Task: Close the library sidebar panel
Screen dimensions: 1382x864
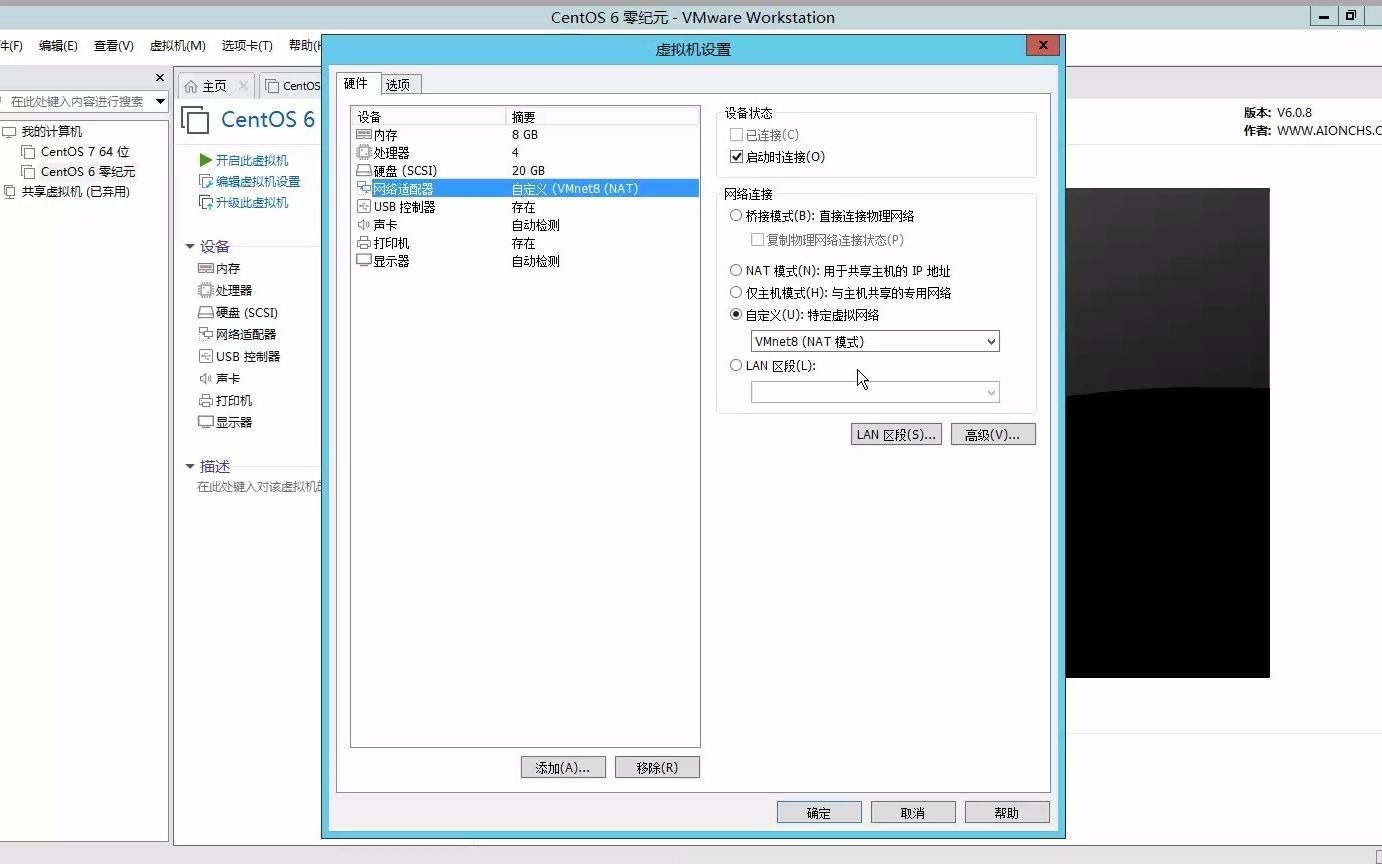Action: pos(159,77)
